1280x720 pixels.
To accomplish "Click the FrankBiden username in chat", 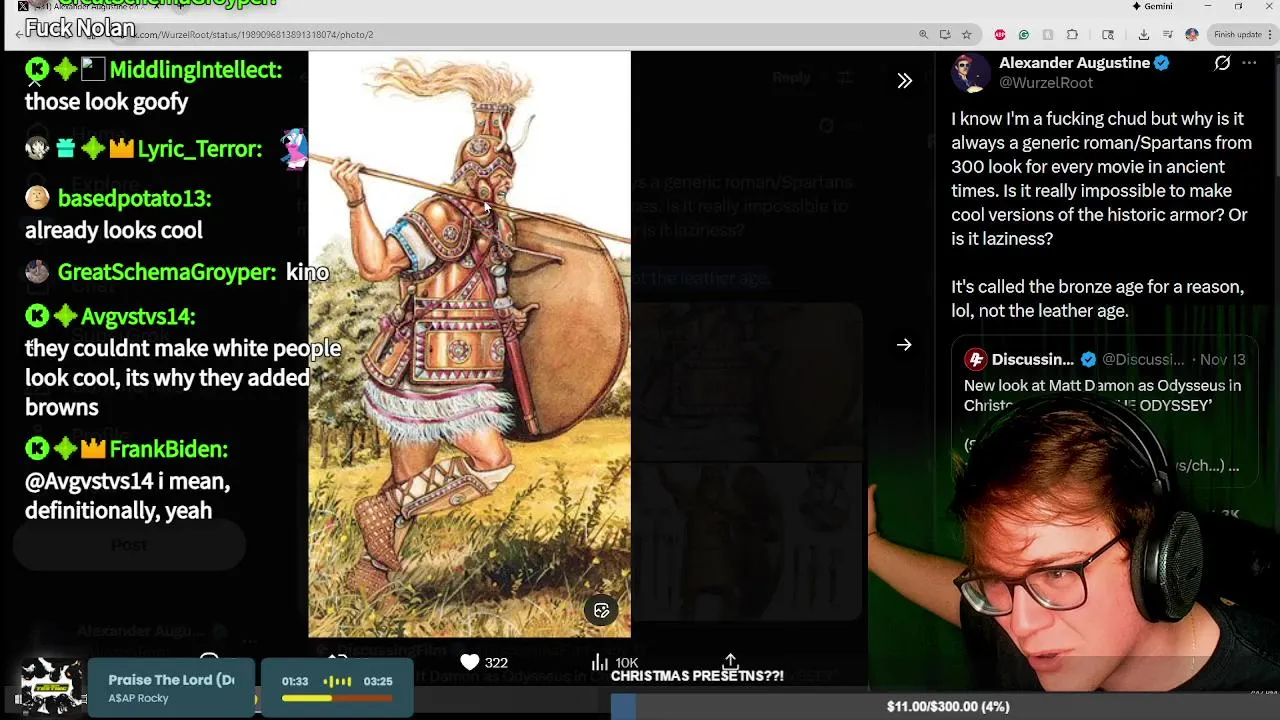I will coord(168,449).
